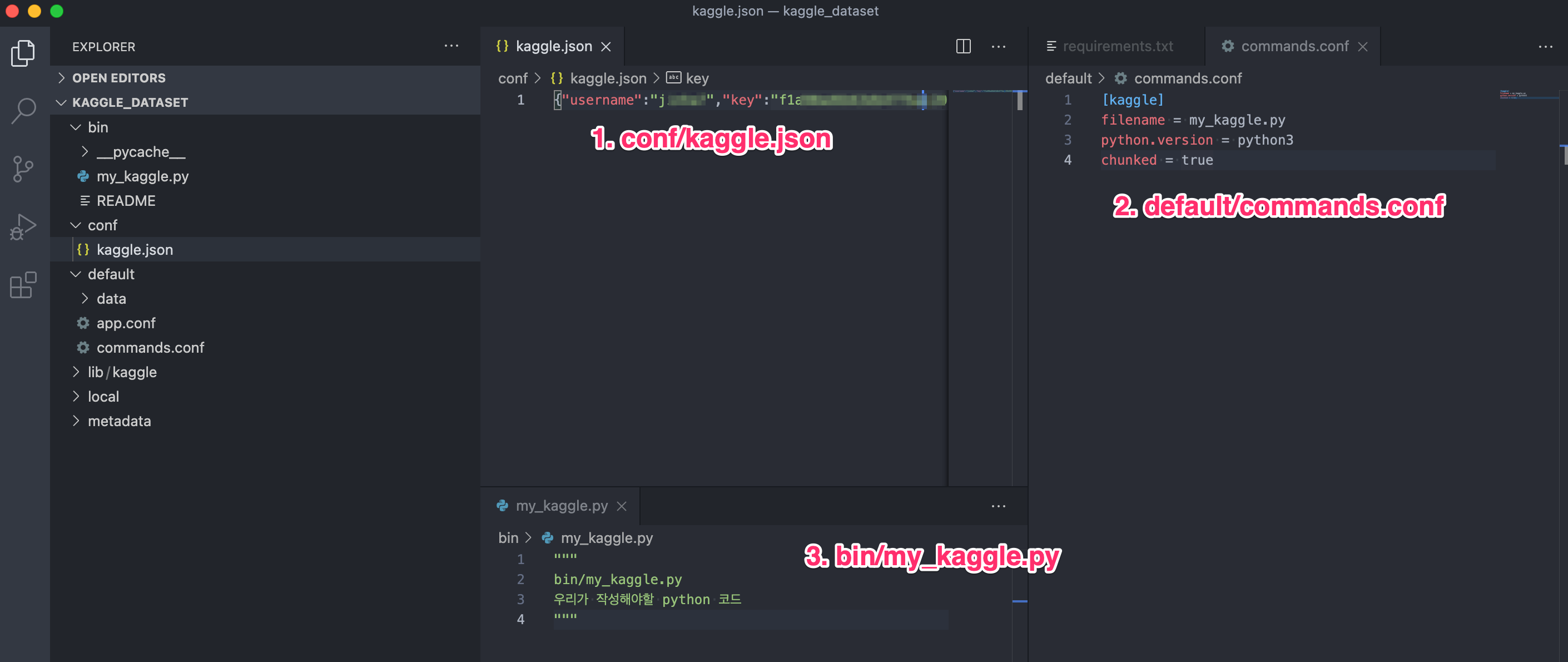Click the JSON icon on kaggle.json tab
1568x662 pixels.
502,46
